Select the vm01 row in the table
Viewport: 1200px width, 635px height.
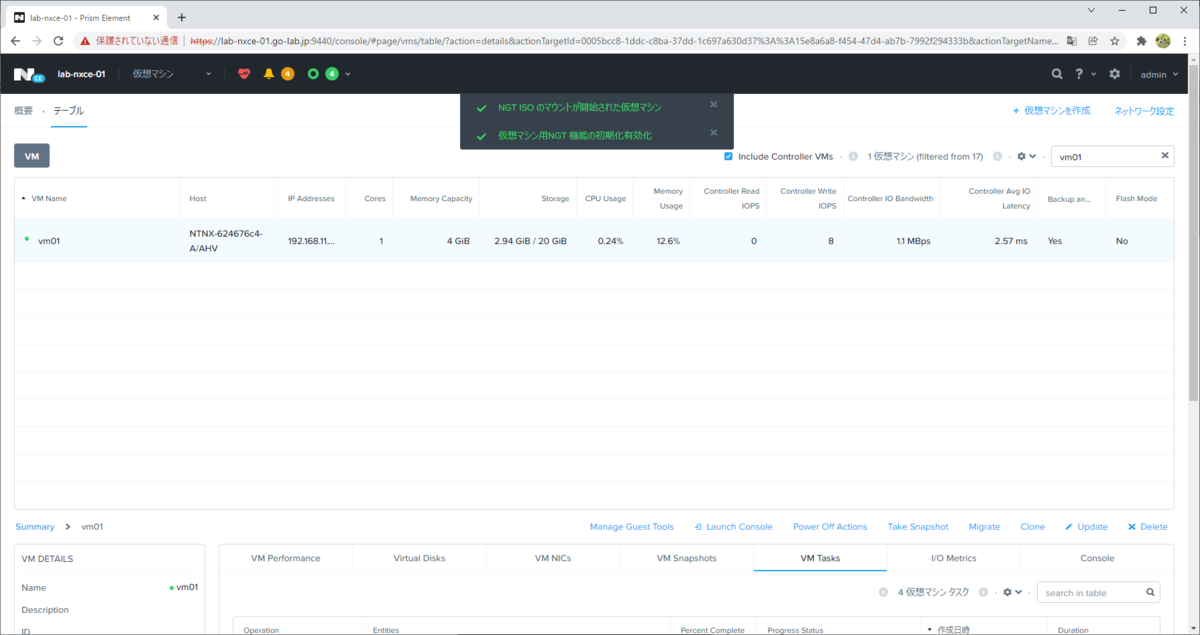pos(594,241)
